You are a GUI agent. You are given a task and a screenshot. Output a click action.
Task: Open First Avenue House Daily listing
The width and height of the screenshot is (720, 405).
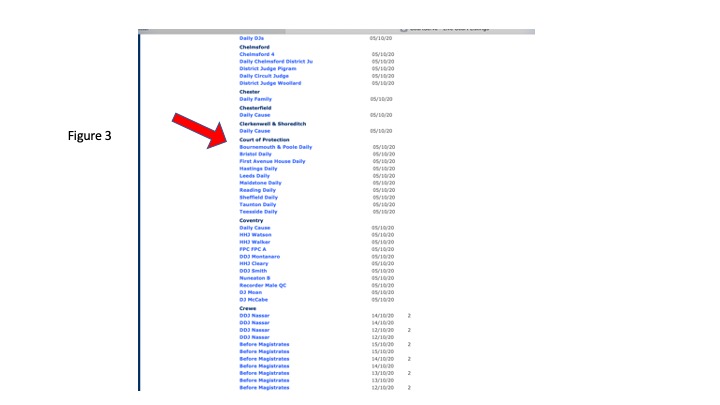click(272, 161)
